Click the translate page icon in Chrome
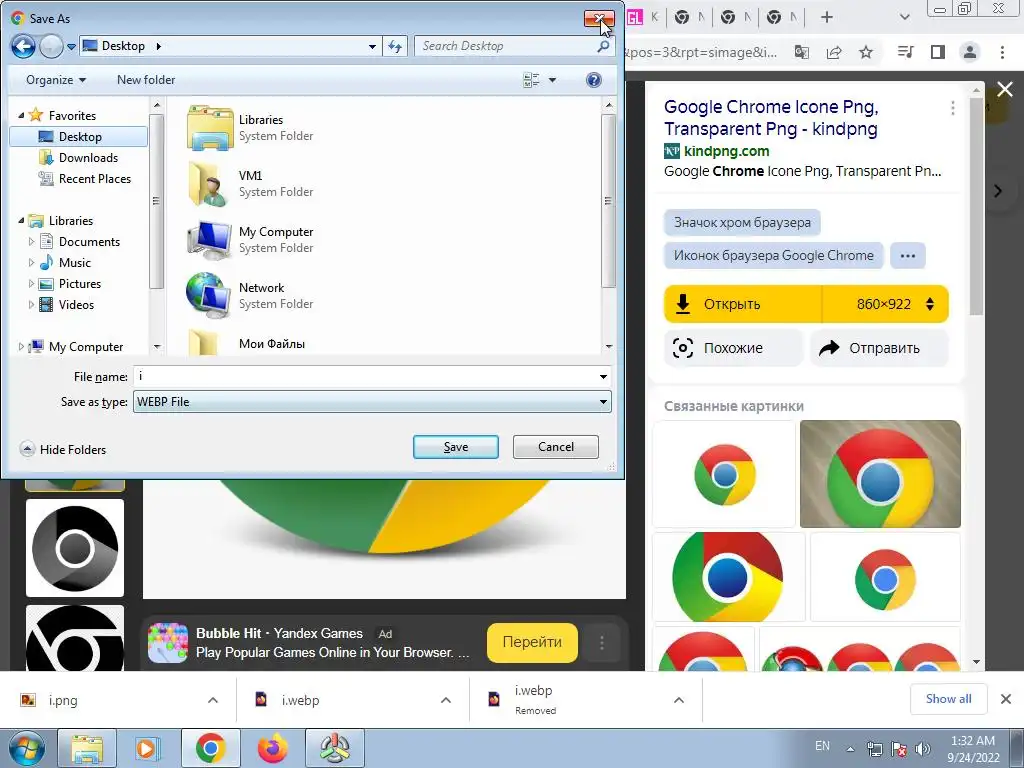Screen dimensions: 1024x768 pos(801,52)
